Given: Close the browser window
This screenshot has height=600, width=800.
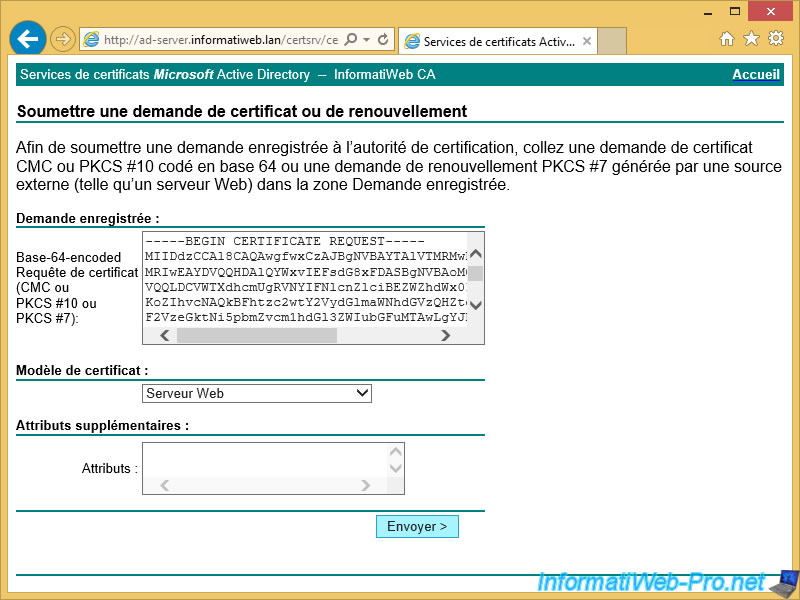Looking at the screenshot, I should [x=770, y=11].
